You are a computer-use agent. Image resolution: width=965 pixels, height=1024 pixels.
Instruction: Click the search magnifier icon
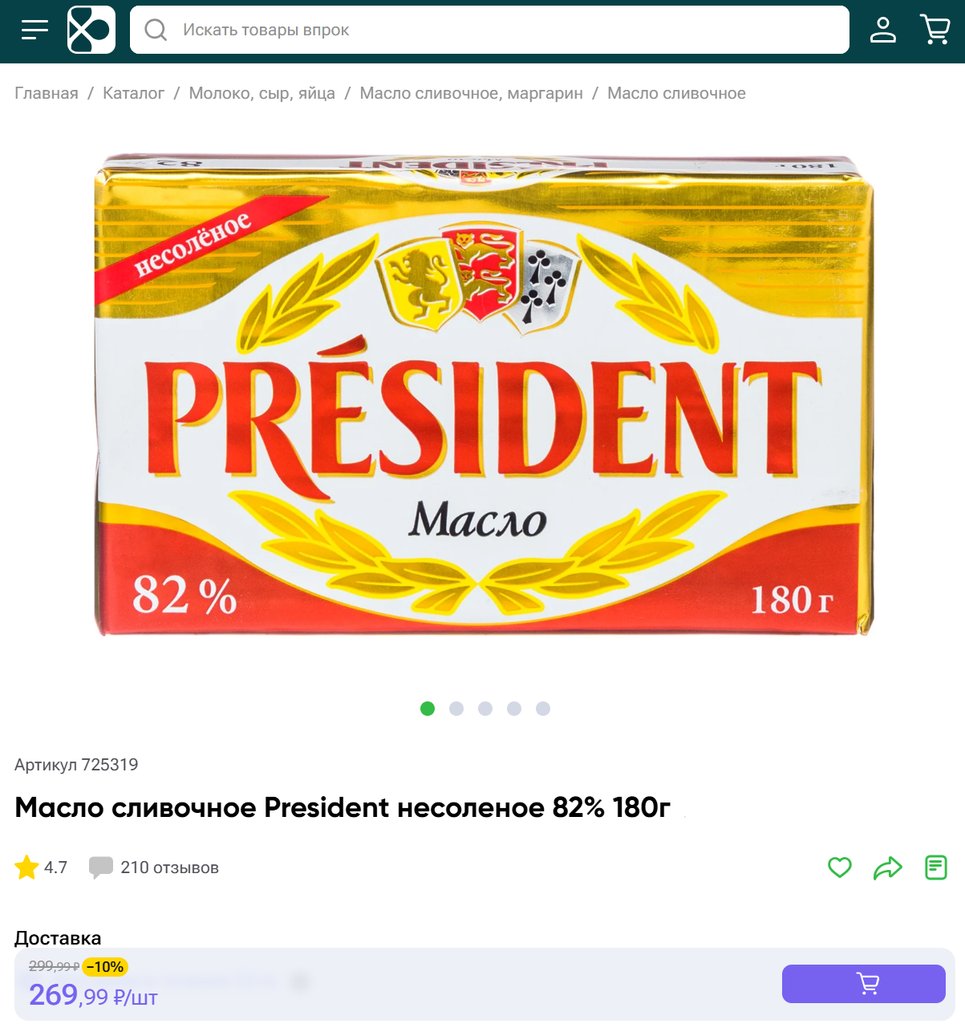[x=155, y=30]
